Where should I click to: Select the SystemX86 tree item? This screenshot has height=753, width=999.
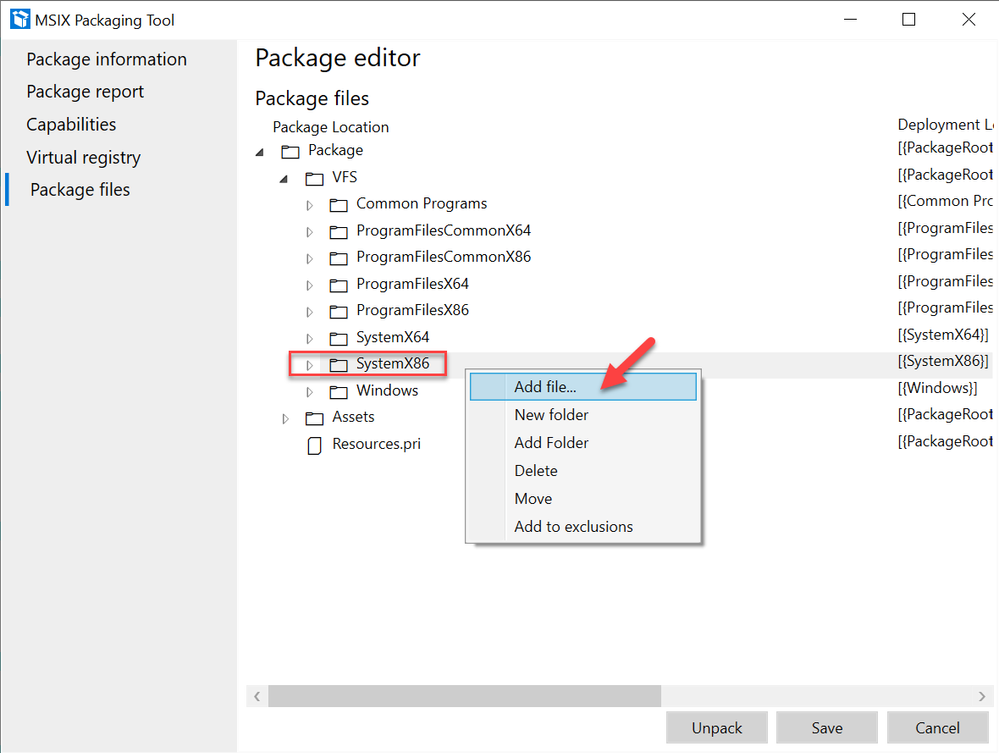coord(392,364)
